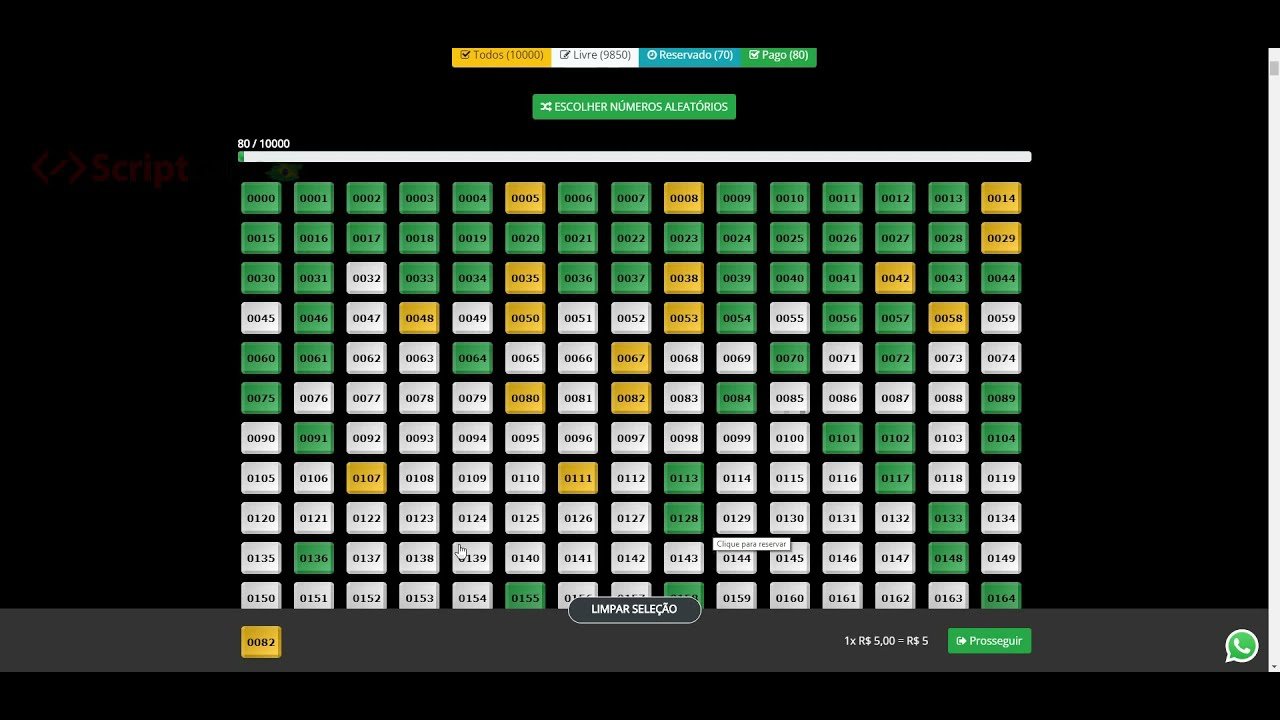Choose number 0120
The width and height of the screenshot is (1280, 720).
click(261, 518)
